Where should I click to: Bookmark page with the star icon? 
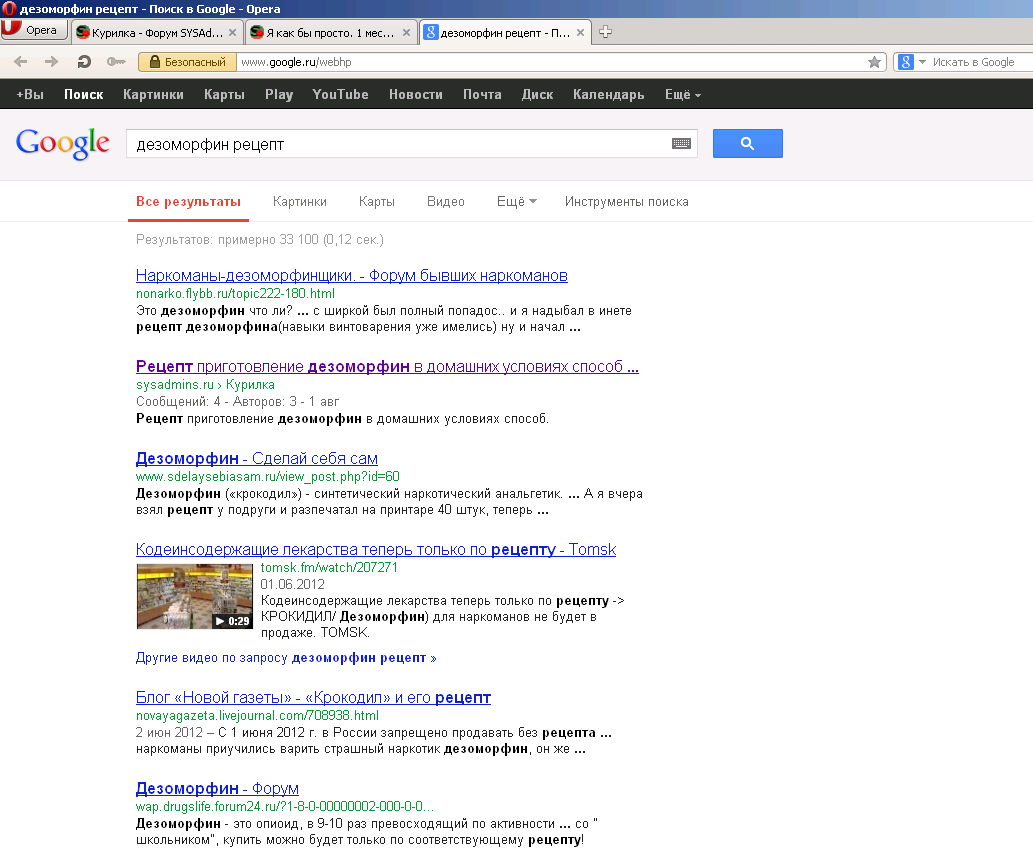[x=874, y=62]
